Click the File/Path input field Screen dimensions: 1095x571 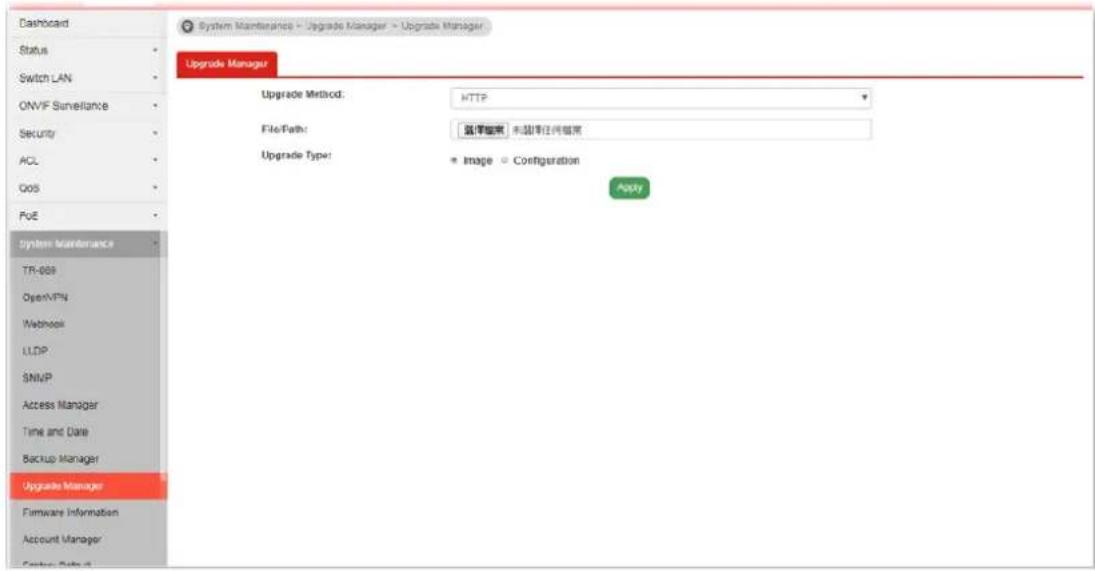tap(661, 130)
